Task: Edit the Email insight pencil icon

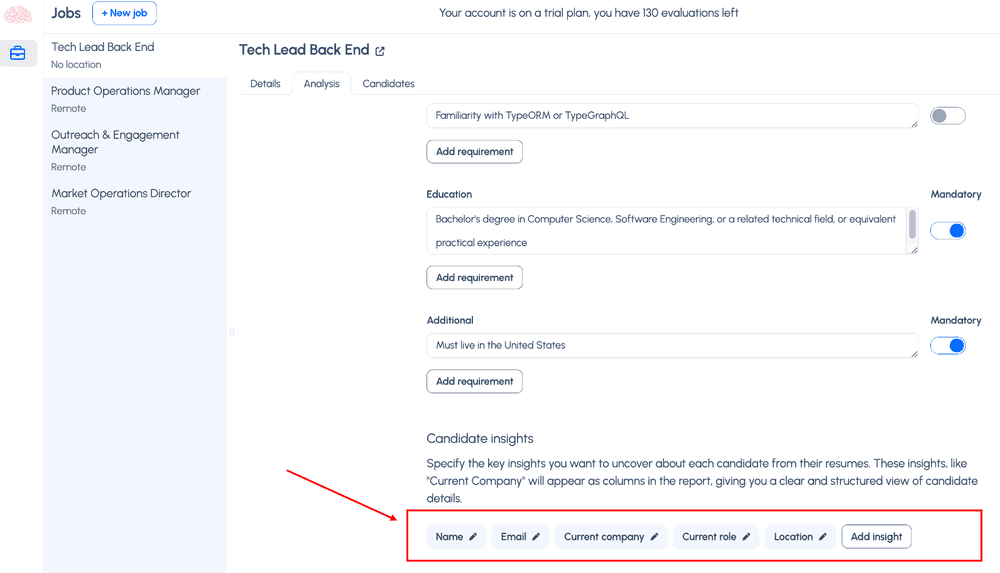Action: [x=536, y=537]
